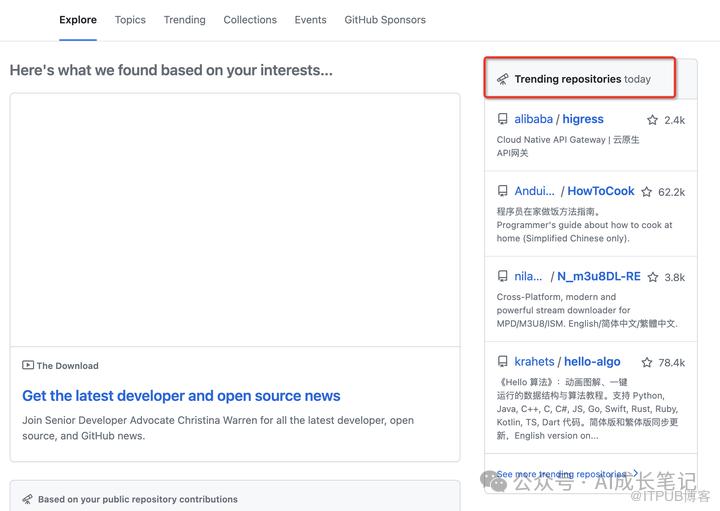
Task: Star the alibaba/higress repository
Action: (x=652, y=120)
